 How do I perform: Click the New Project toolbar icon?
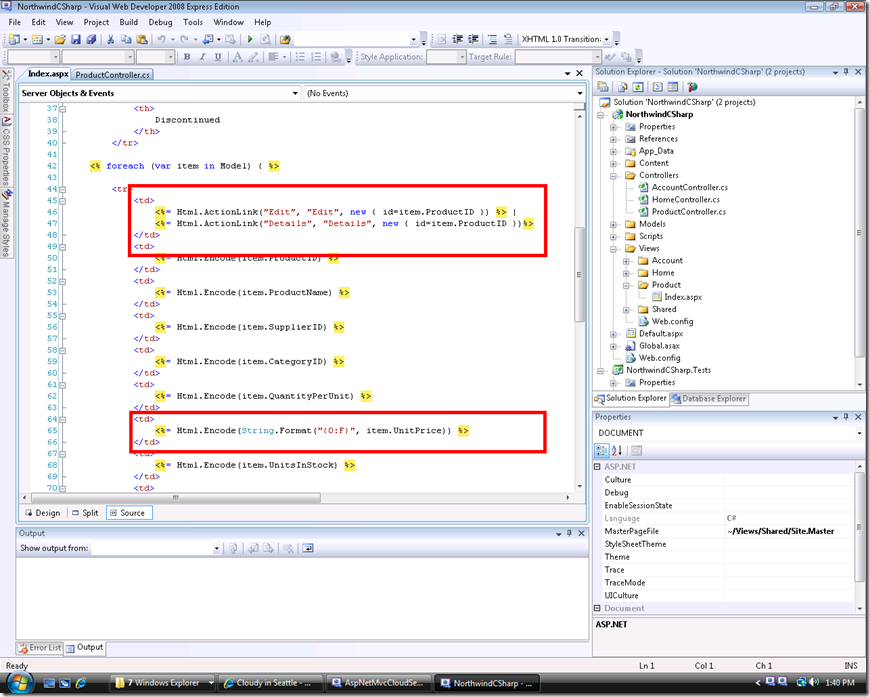(14, 39)
